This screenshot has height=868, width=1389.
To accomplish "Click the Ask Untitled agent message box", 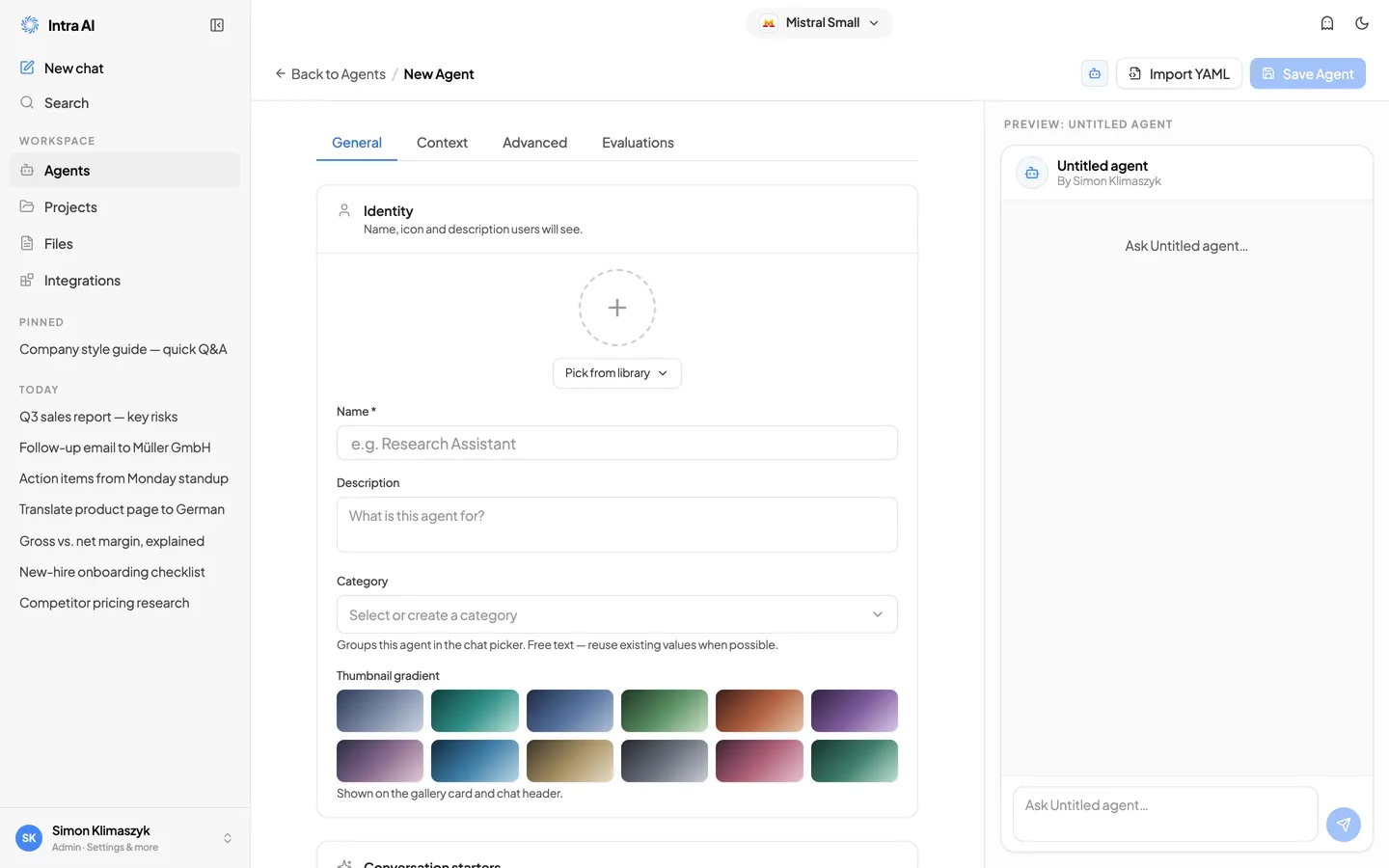I will point(1165,814).
